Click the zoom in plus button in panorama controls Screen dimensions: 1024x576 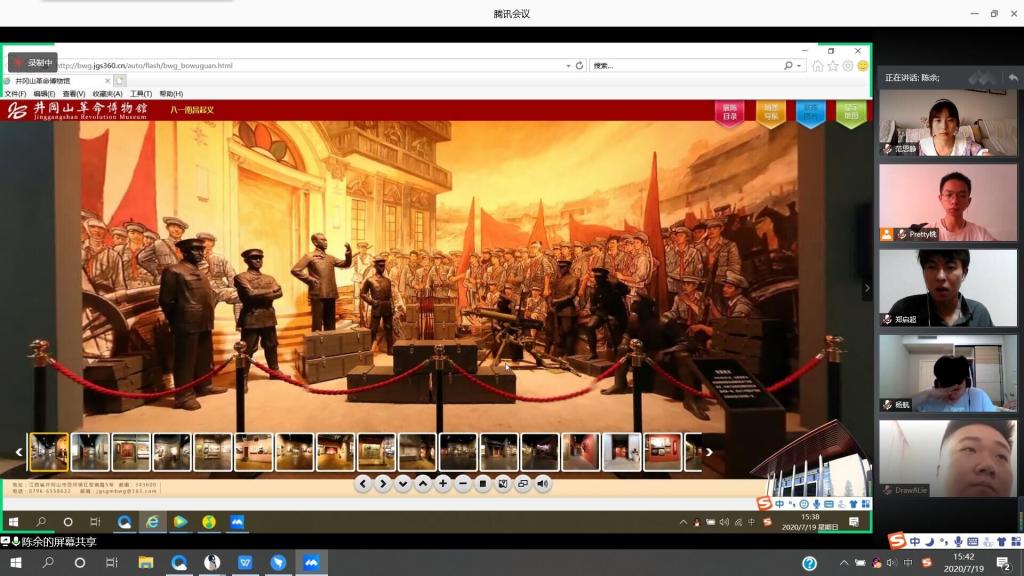click(x=443, y=484)
